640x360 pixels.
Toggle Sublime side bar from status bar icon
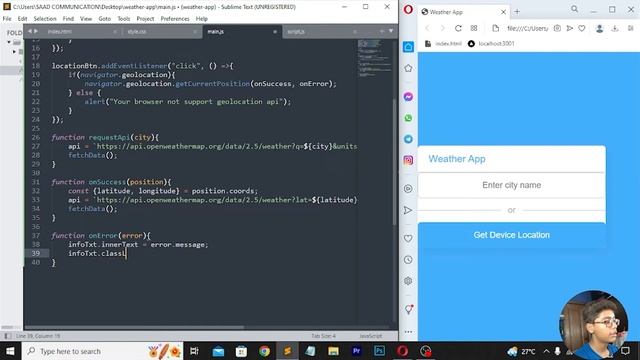(7, 336)
